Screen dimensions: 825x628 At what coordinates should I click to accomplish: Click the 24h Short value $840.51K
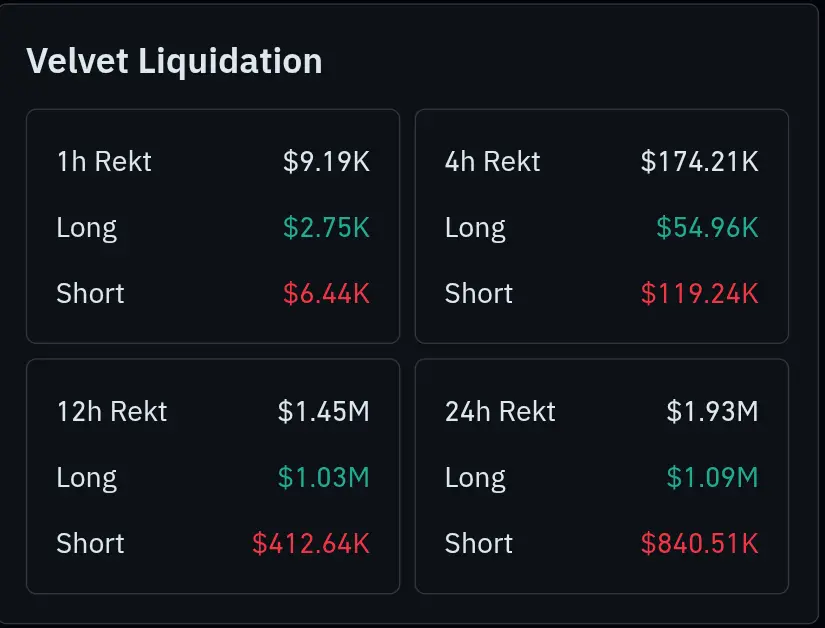[x=700, y=543]
